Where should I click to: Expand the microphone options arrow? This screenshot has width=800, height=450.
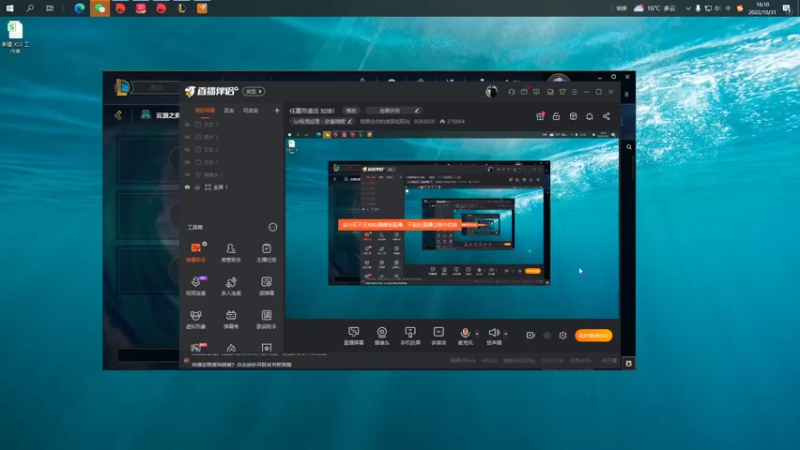tap(477, 334)
